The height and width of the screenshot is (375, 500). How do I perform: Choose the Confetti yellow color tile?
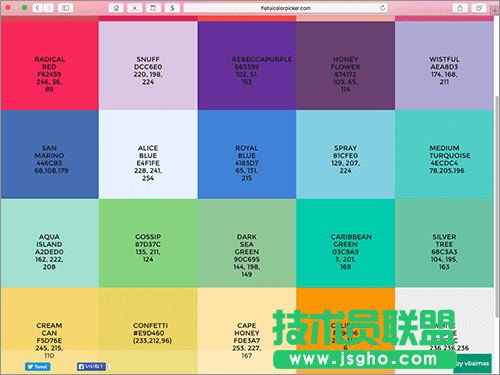click(x=148, y=331)
